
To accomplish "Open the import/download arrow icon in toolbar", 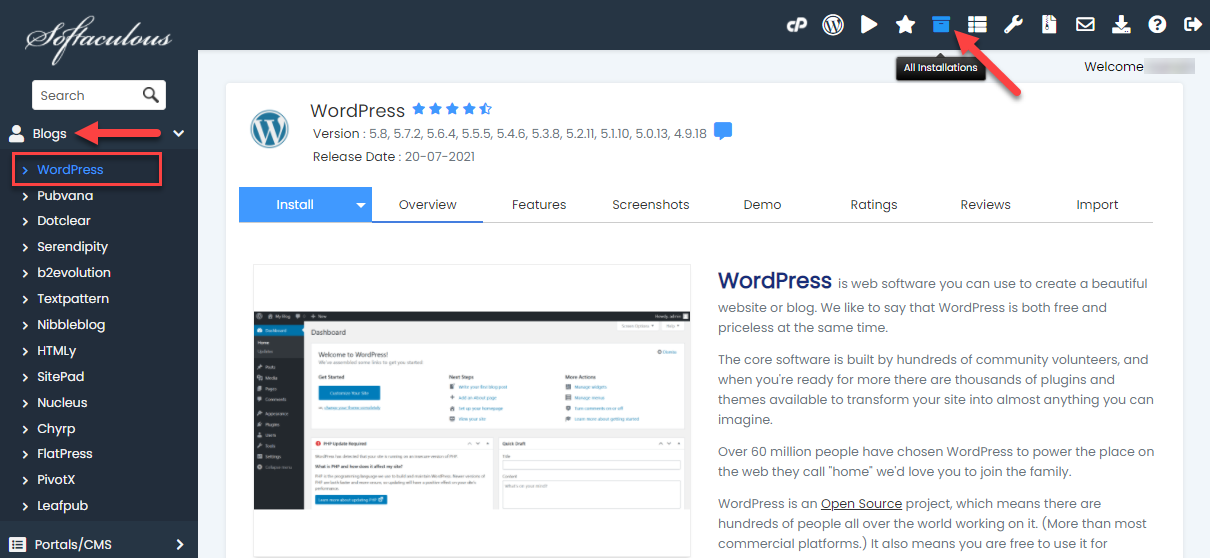I will pos(1121,25).
